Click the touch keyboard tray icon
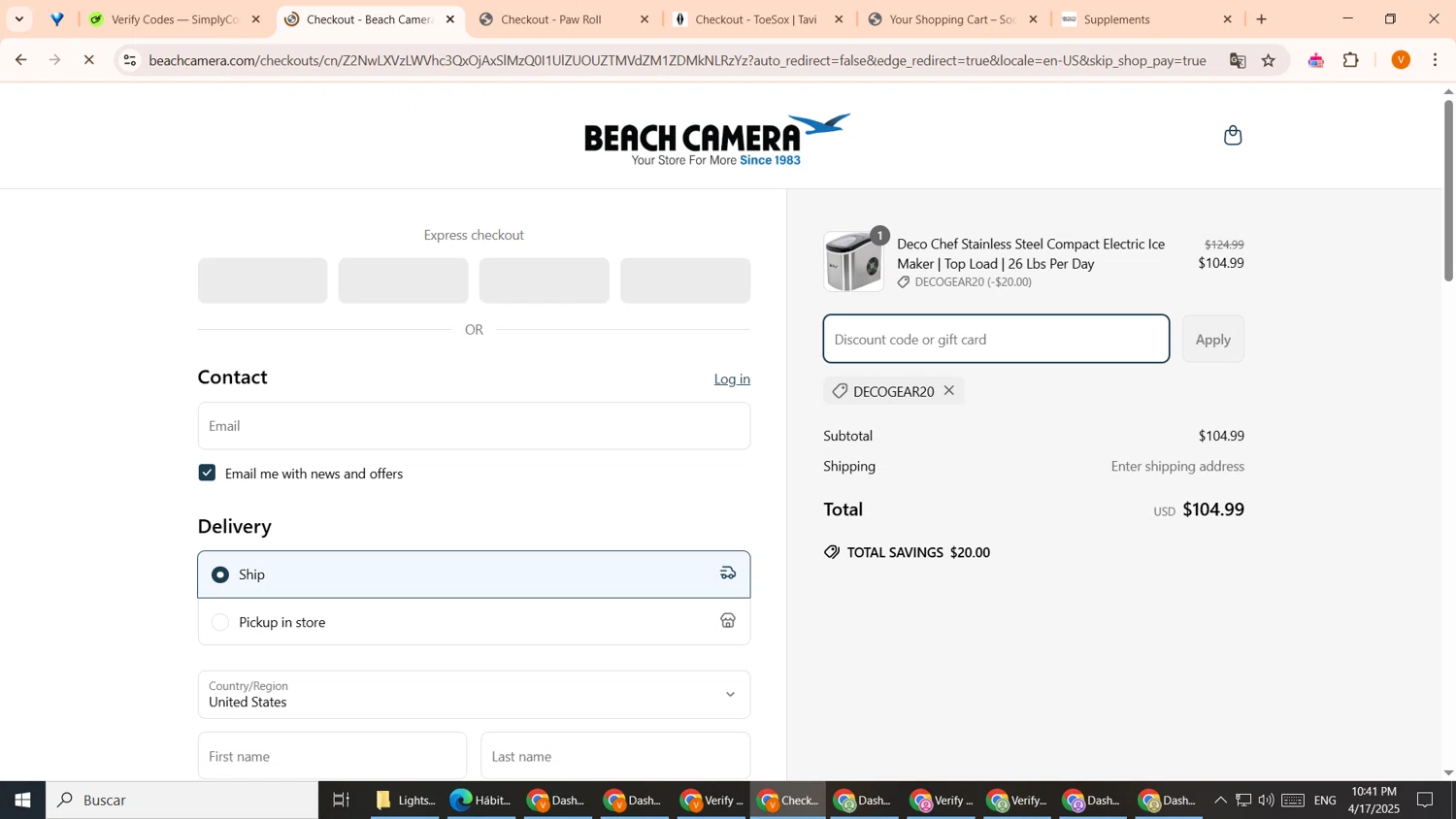 (1292, 801)
